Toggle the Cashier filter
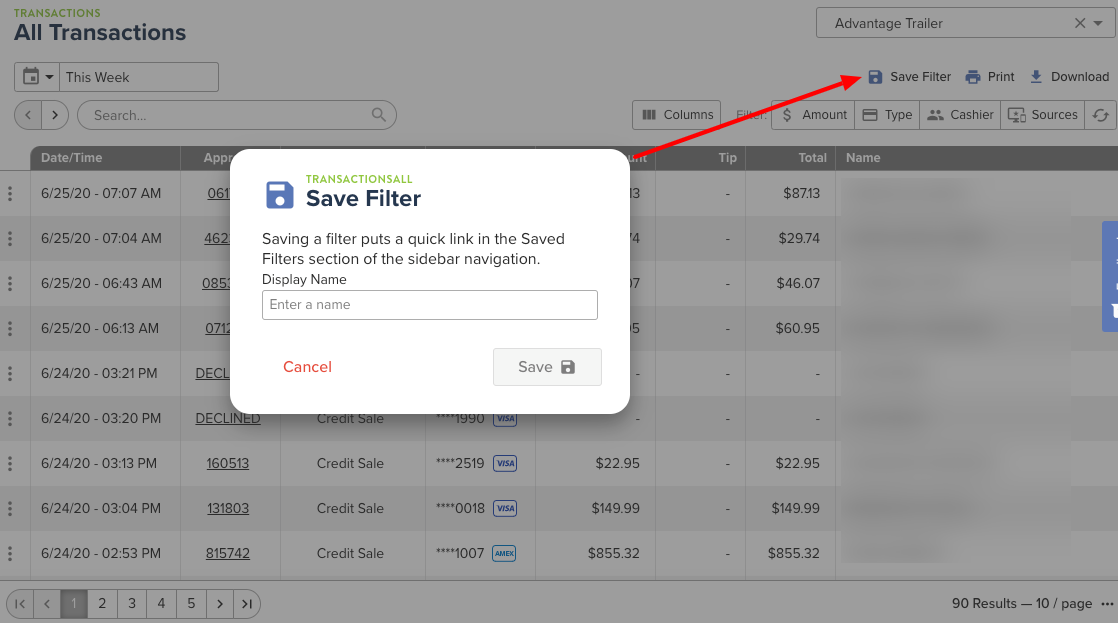Screen dimensions: 1118x623 pyautogui.click(x=959, y=114)
